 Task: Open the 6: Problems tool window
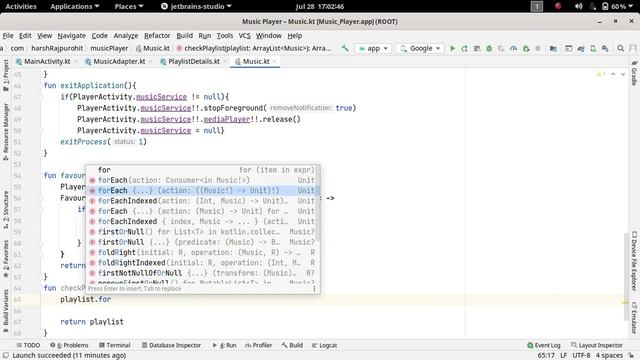tap(69, 345)
